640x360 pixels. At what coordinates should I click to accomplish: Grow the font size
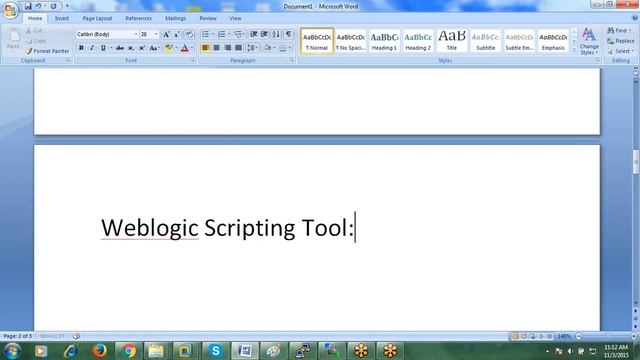click(x=166, y=35)
